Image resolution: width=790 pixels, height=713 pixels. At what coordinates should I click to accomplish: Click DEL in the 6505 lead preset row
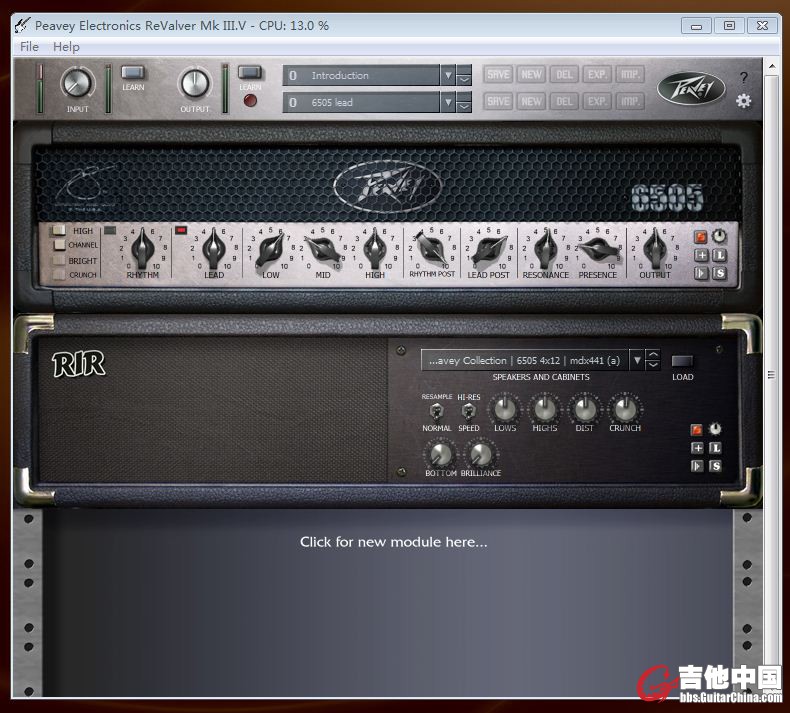coord(564,101)
